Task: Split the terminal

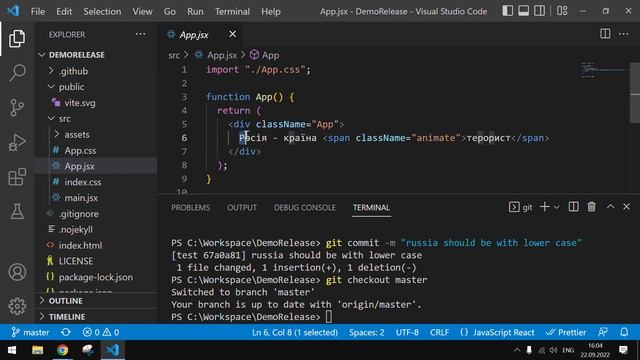Action: [573, 207]
